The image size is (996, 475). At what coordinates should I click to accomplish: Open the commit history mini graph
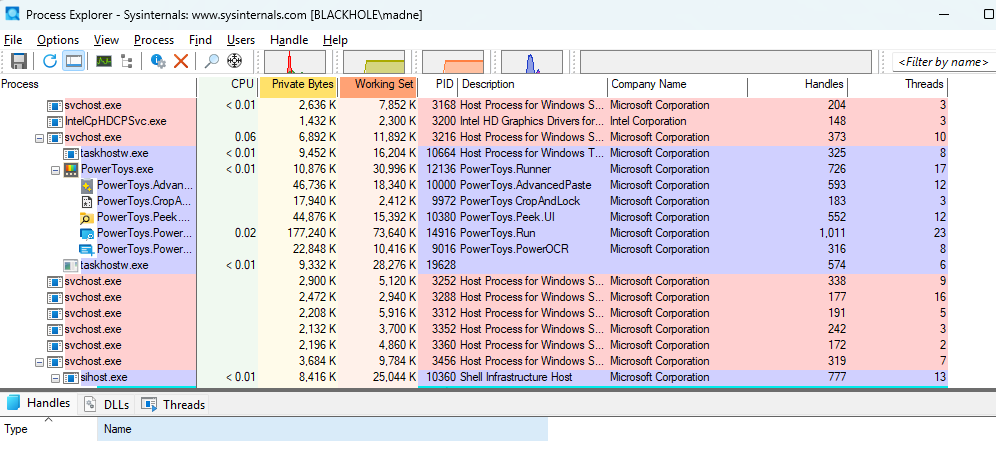click(374, 62)
